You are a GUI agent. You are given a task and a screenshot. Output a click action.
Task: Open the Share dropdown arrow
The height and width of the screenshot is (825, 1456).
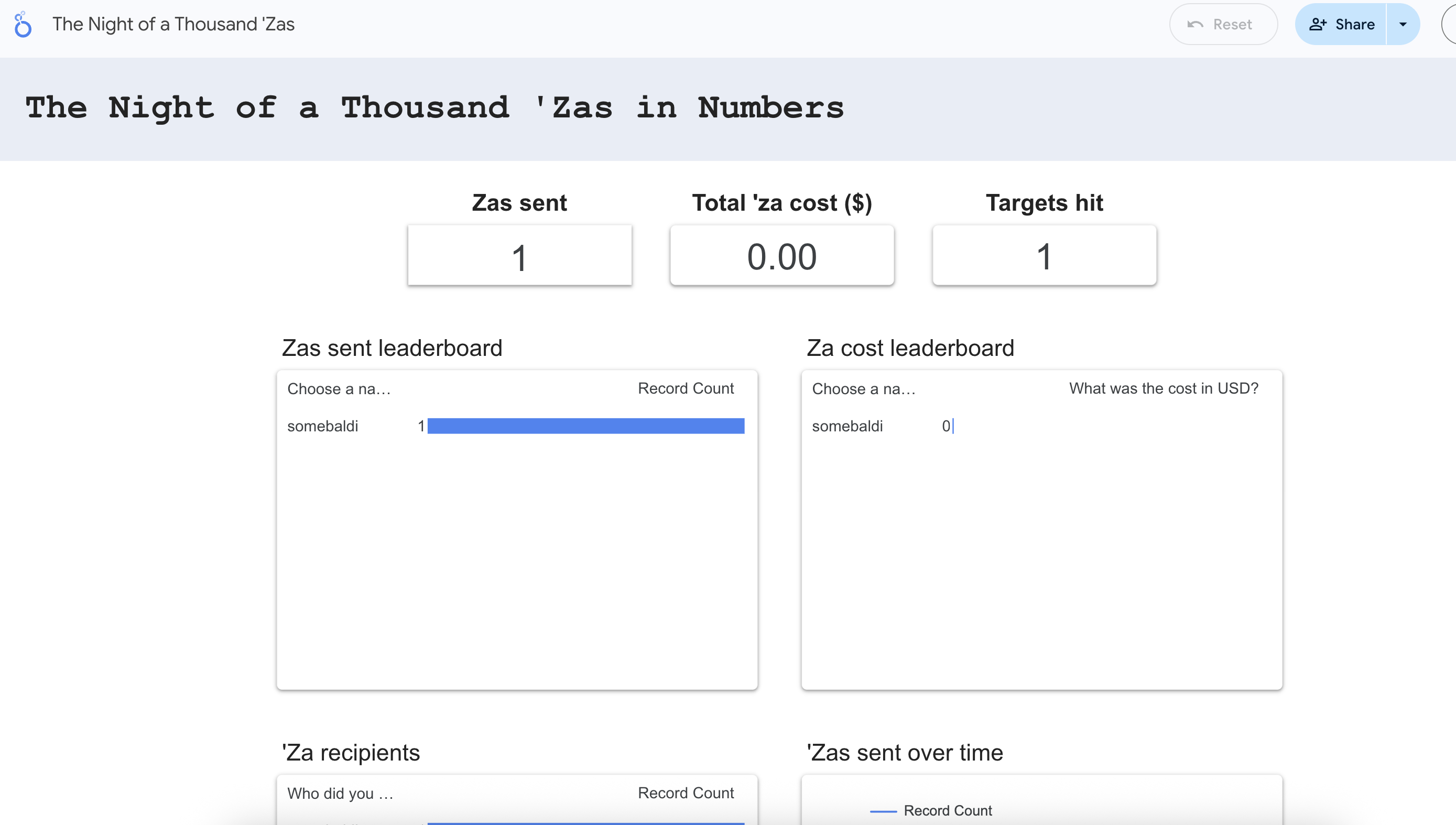pos(1403,24)
